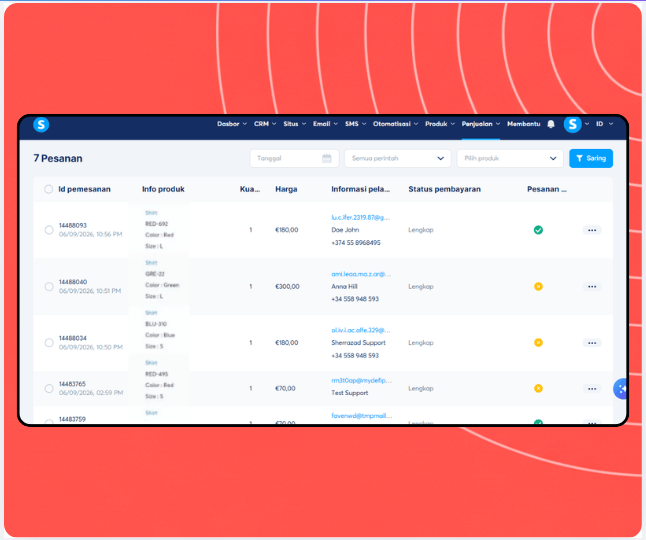Click order number 14488093
The image size is (646, 540).
pyautogui.click(x=73, y=225)
